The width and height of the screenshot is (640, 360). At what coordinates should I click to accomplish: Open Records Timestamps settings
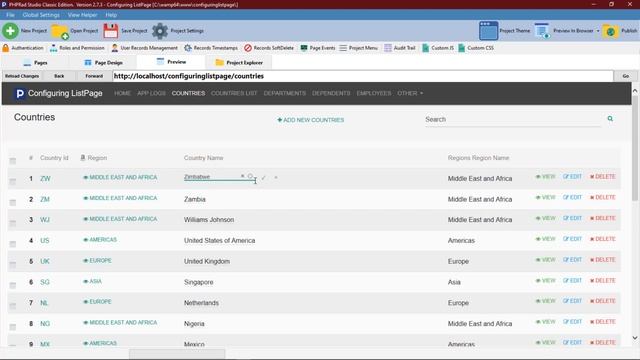[211, 48]
